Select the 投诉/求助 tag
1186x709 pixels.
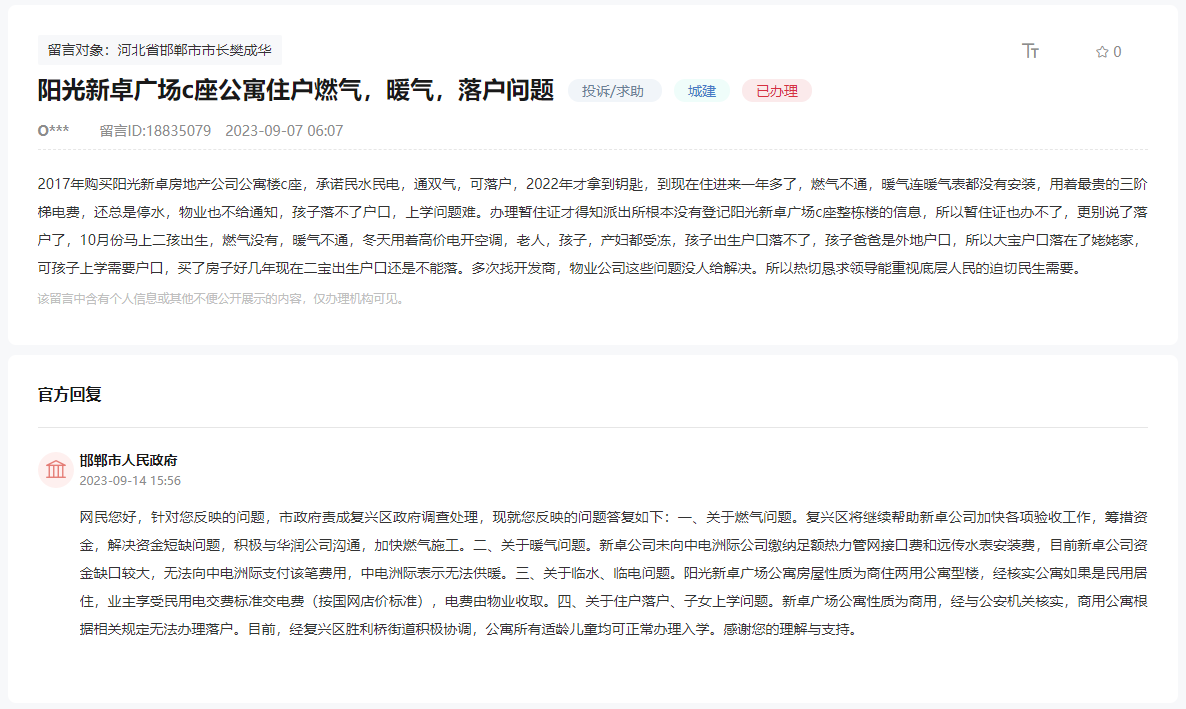[x=613, y=91]
